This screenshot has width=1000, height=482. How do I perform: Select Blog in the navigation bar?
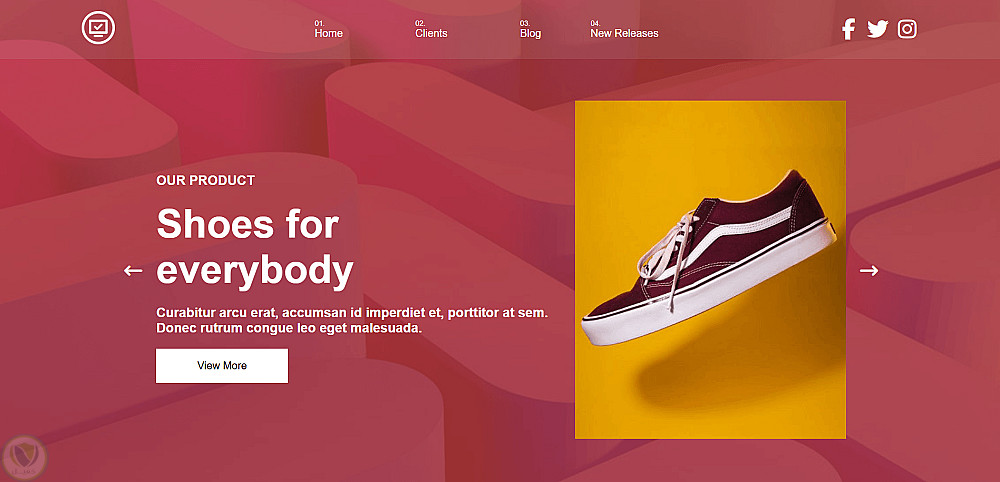pyautogui.click(x=530, y=33)
